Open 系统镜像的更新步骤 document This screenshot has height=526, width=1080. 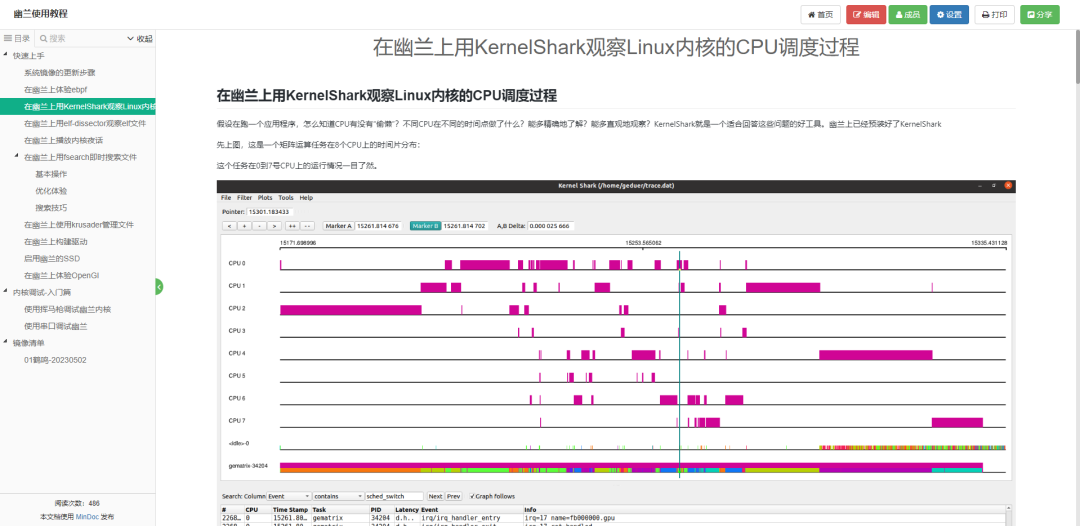coord(59,72)
